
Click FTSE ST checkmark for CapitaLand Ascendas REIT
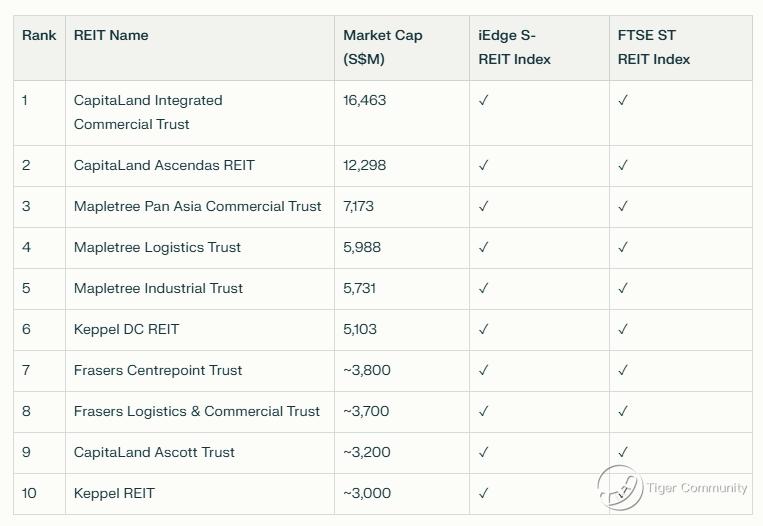623,166
